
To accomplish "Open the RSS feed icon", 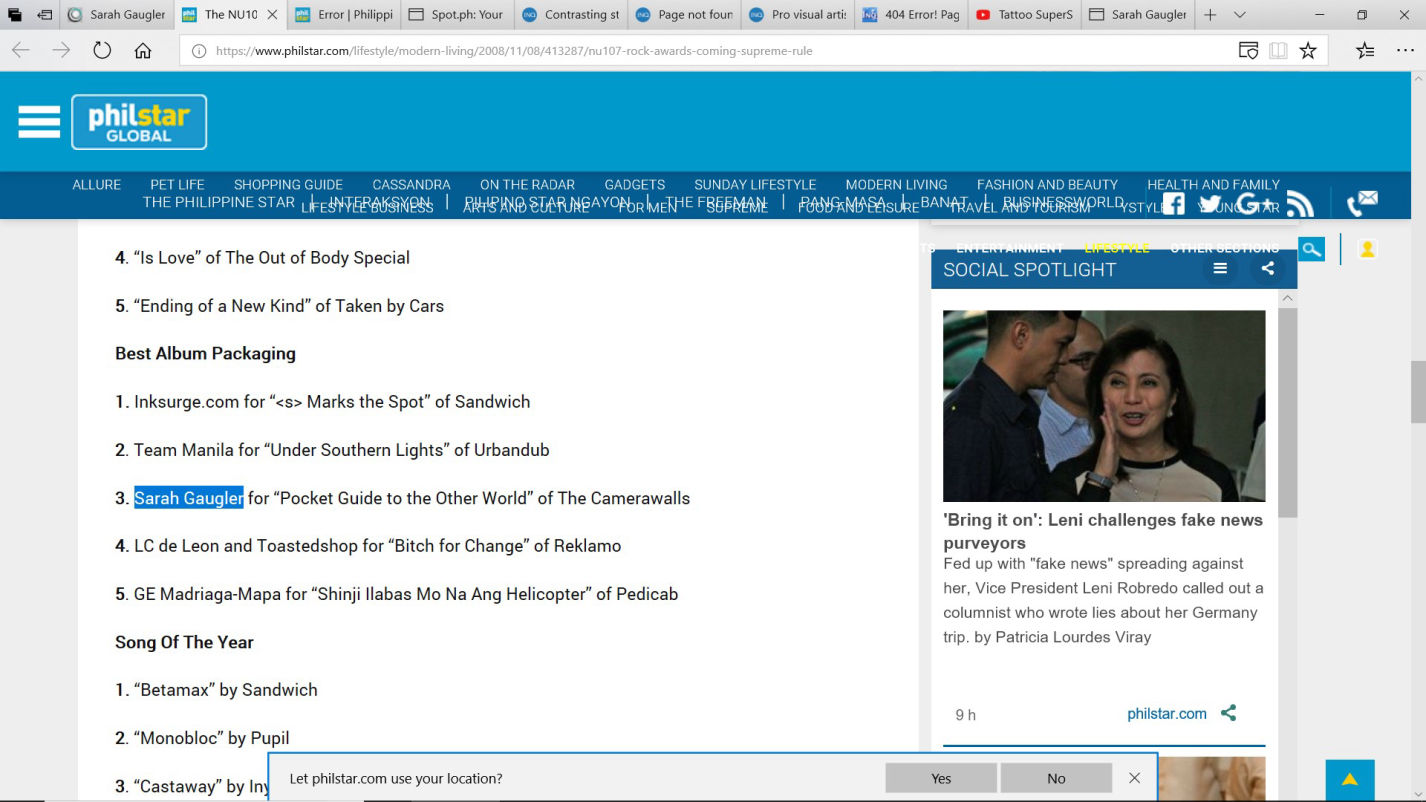I will [1300, 204].
